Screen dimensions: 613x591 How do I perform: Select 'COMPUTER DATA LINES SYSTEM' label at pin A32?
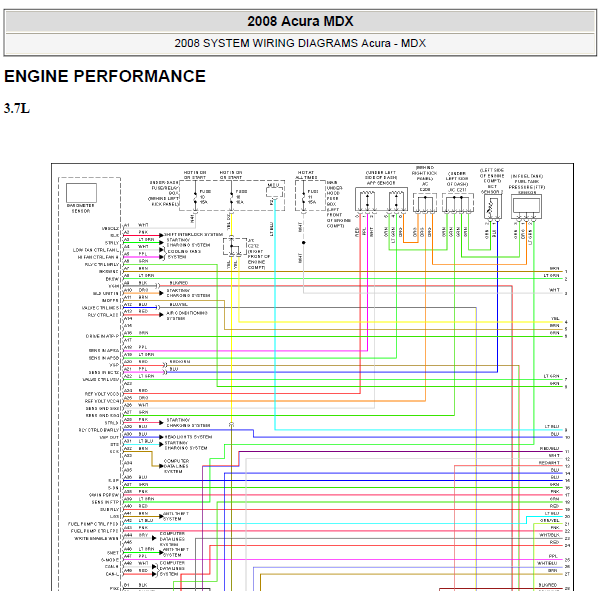click(176, 466)
